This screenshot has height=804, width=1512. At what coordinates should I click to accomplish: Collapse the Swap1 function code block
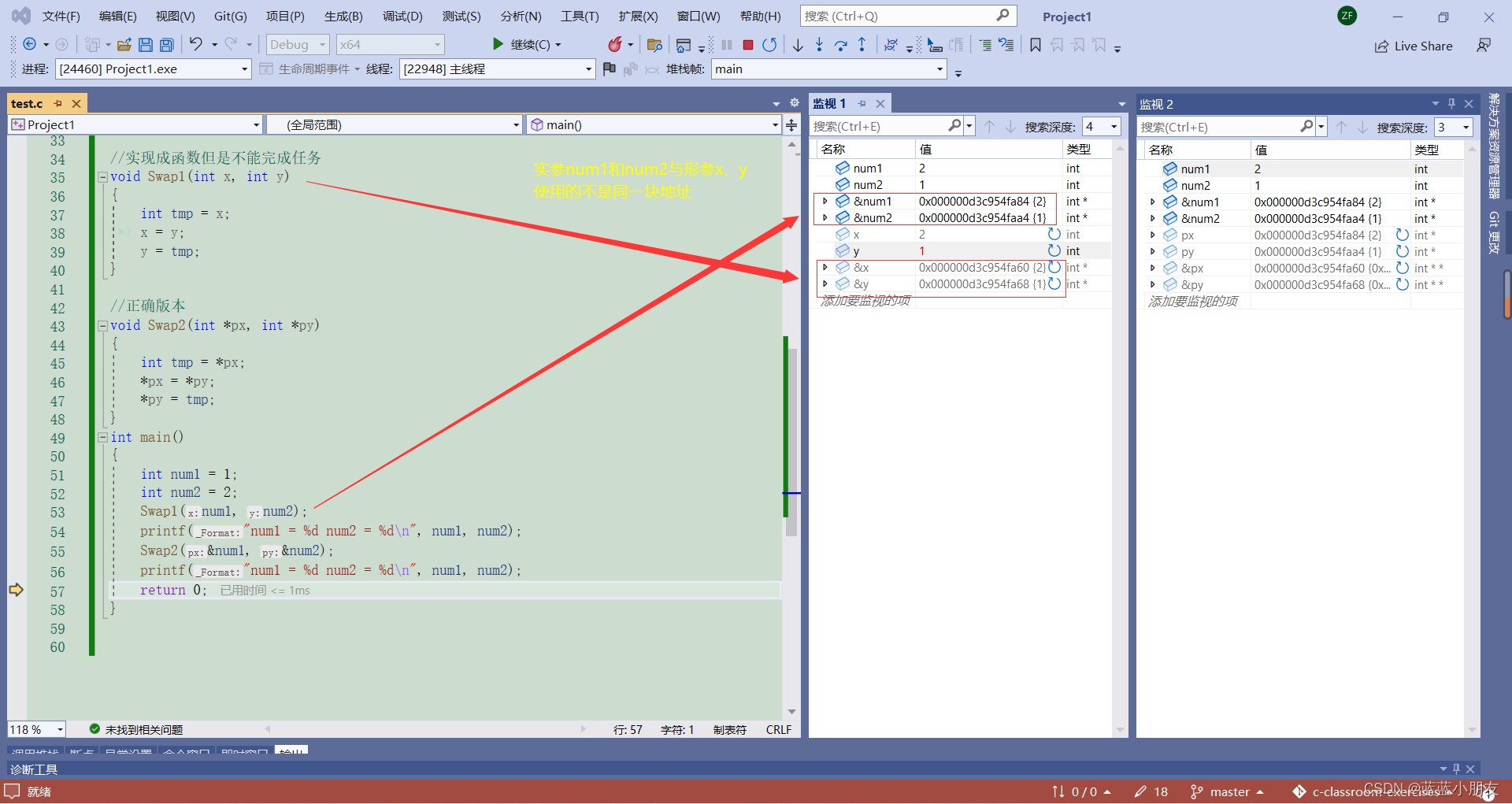102,177
